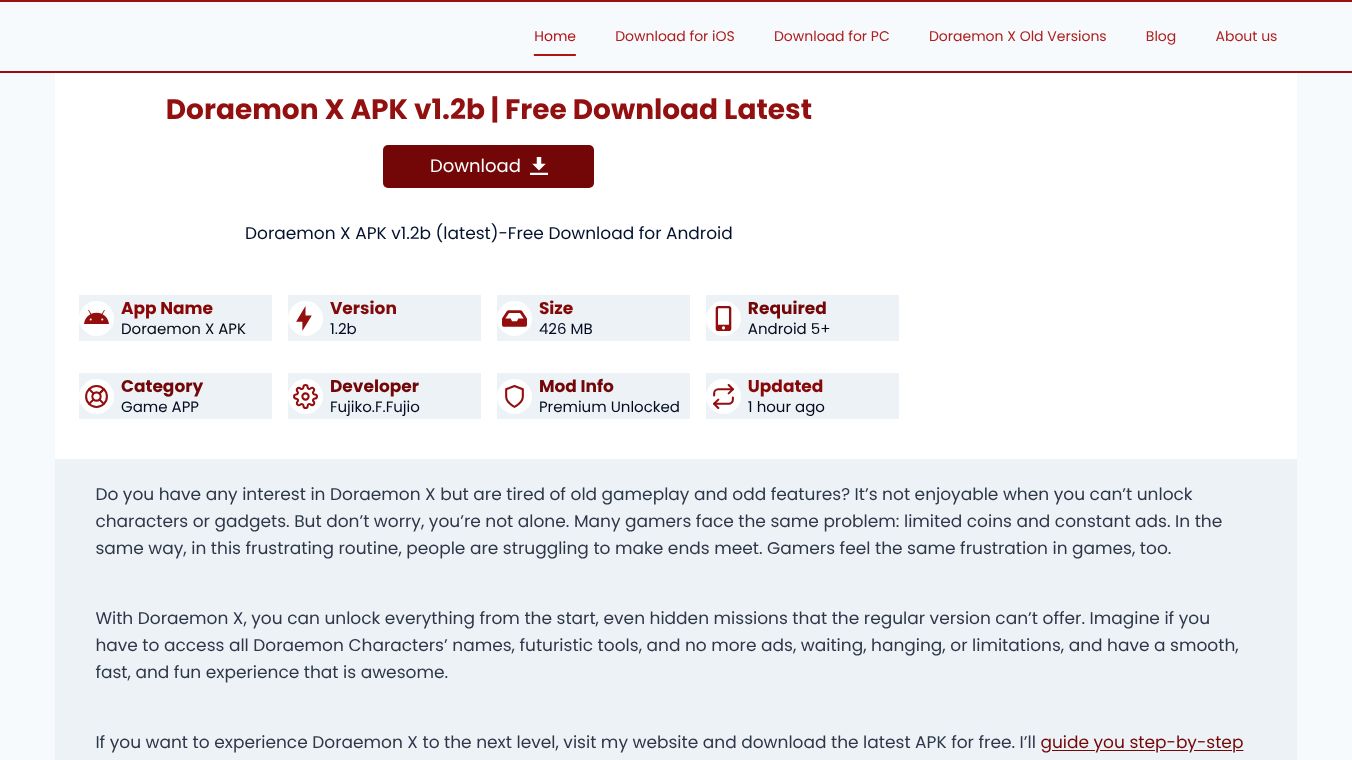The height and width of the screenshot is (760, 1352).
Task: Open Doraemon X Old Versions
Action: coord(1018,36)
